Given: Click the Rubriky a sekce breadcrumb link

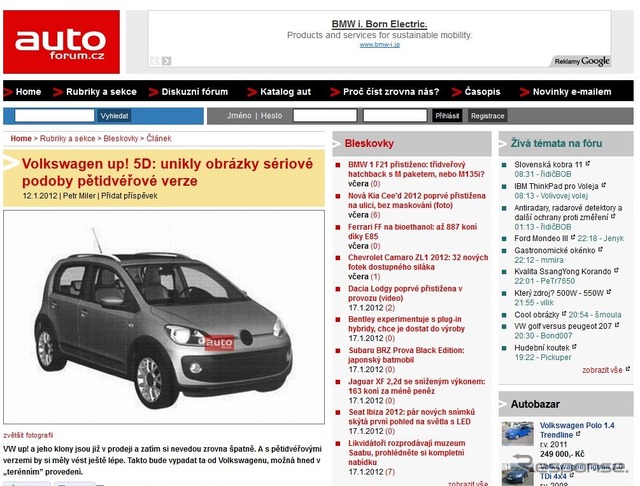Looking at the screenshot, I should point(67,138).
